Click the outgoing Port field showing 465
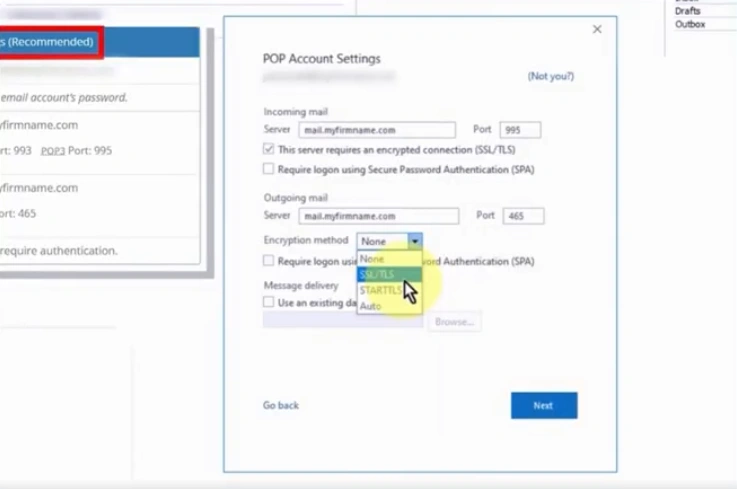This screenshot has height=489, width=737. click(x=523, y=216)
